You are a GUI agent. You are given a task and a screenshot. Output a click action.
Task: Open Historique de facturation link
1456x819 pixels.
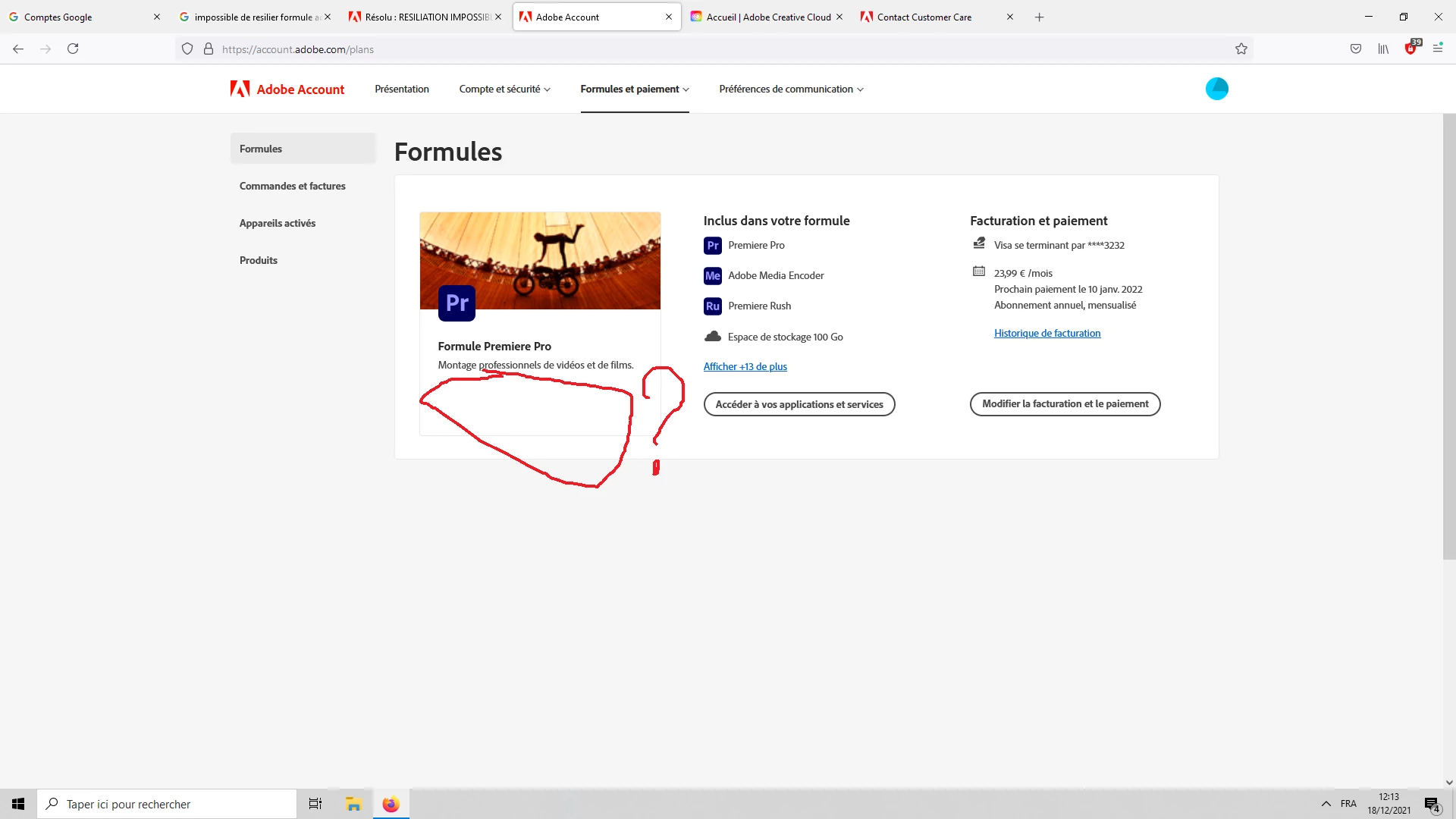click(1046, 334)
